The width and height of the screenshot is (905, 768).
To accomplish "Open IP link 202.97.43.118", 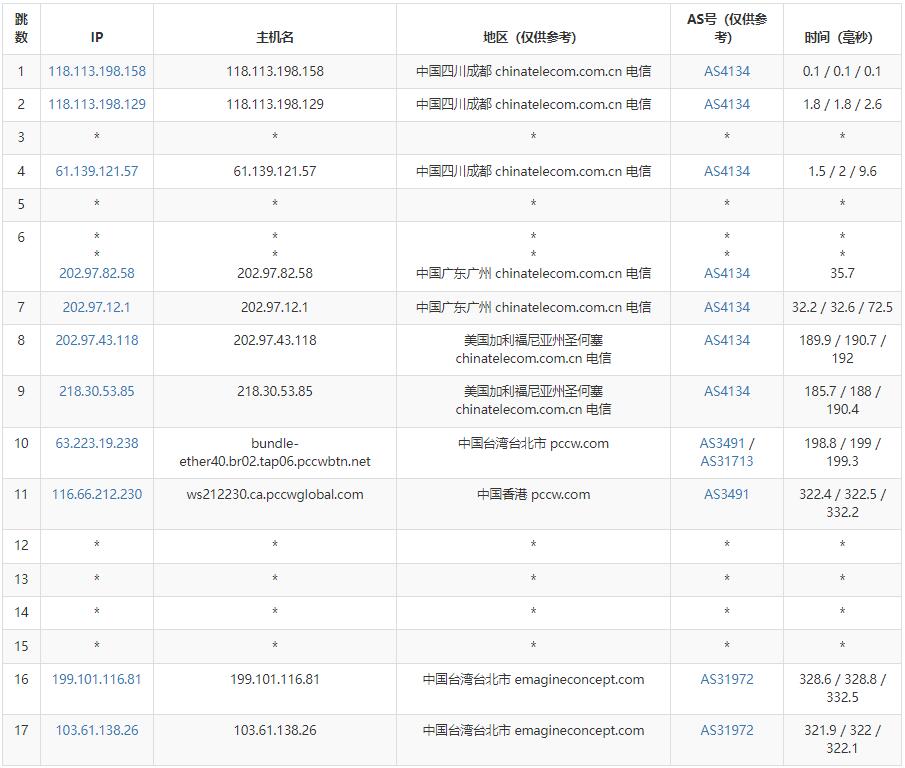I will coord(97,340).
